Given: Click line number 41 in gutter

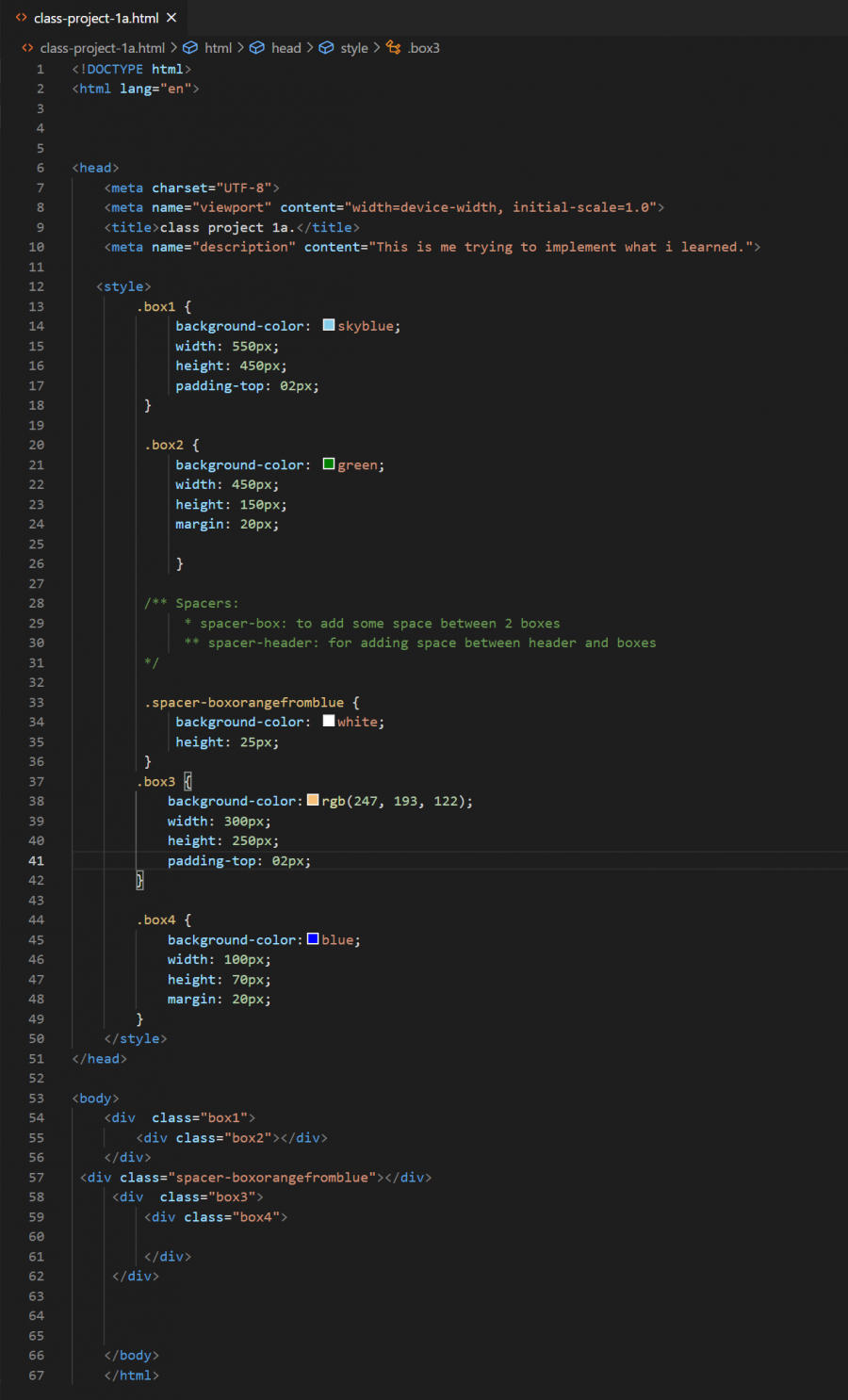Looking at the screenshot, I should coord(36,860).
